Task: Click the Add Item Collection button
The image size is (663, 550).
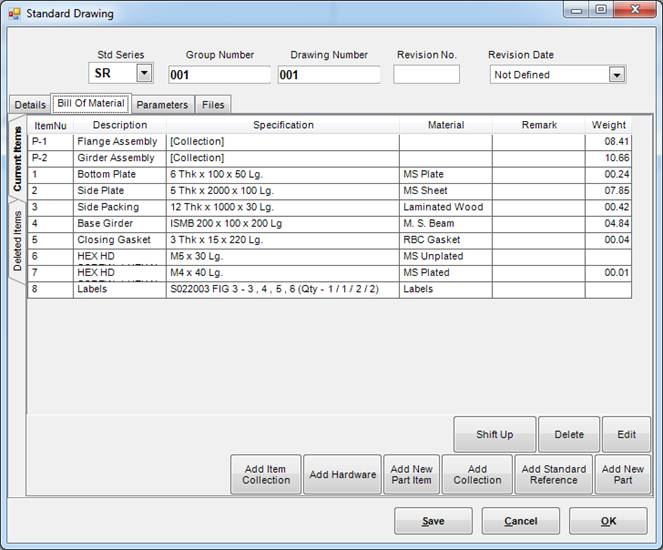Action: (265, 474)
